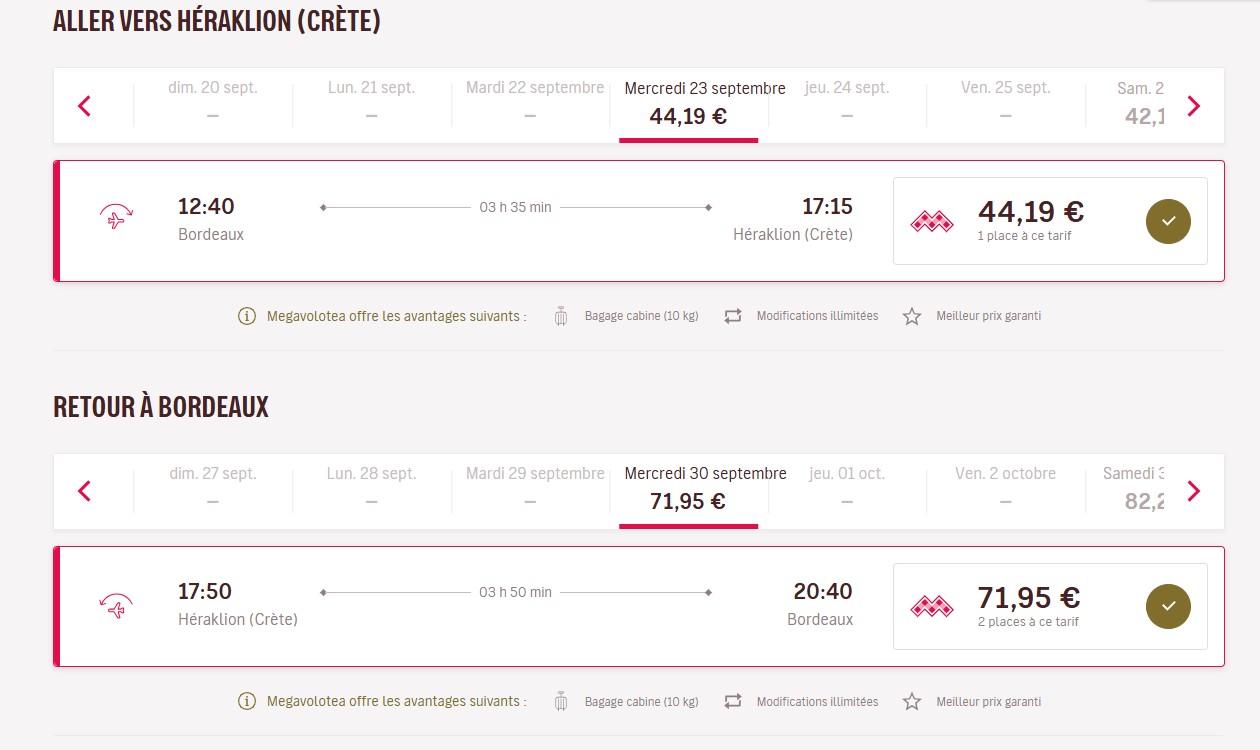The height and width of the screenshot is (750, 1260).
Task: Show later outbound dates with right arrow
Action: [x=1193, y=106]
